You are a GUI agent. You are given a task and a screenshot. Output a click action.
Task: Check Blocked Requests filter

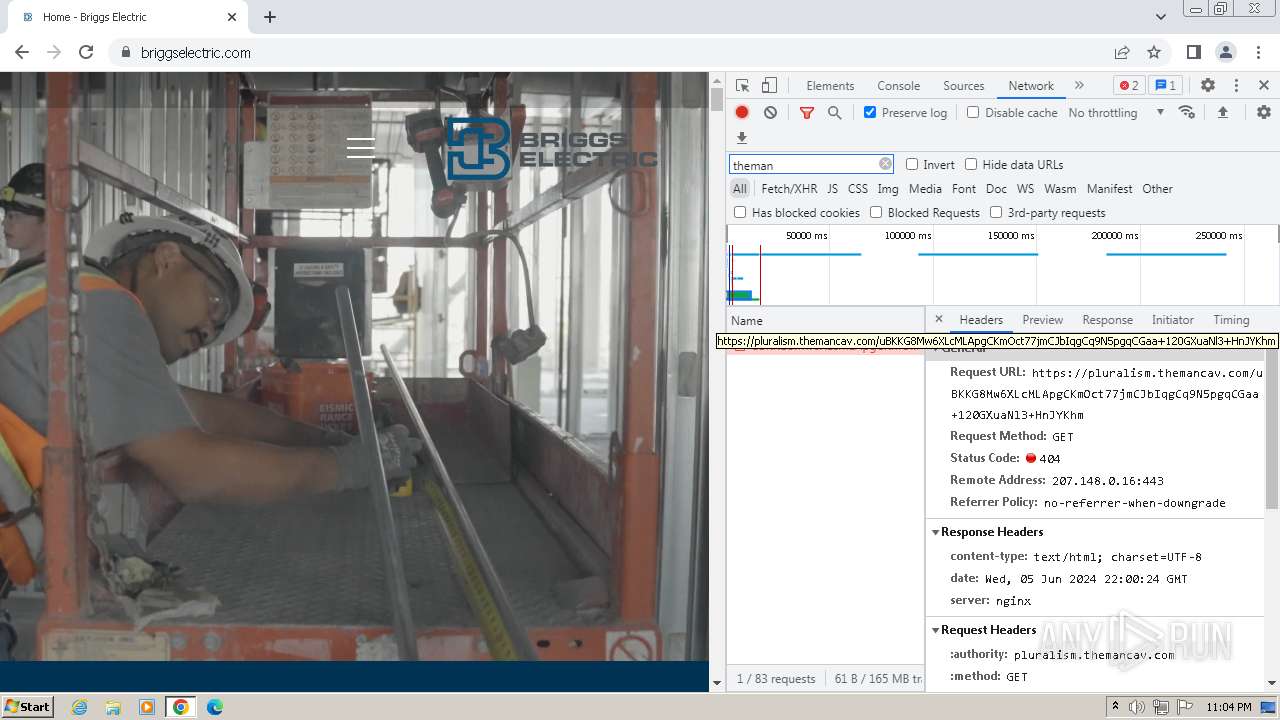tap(876, 212)
